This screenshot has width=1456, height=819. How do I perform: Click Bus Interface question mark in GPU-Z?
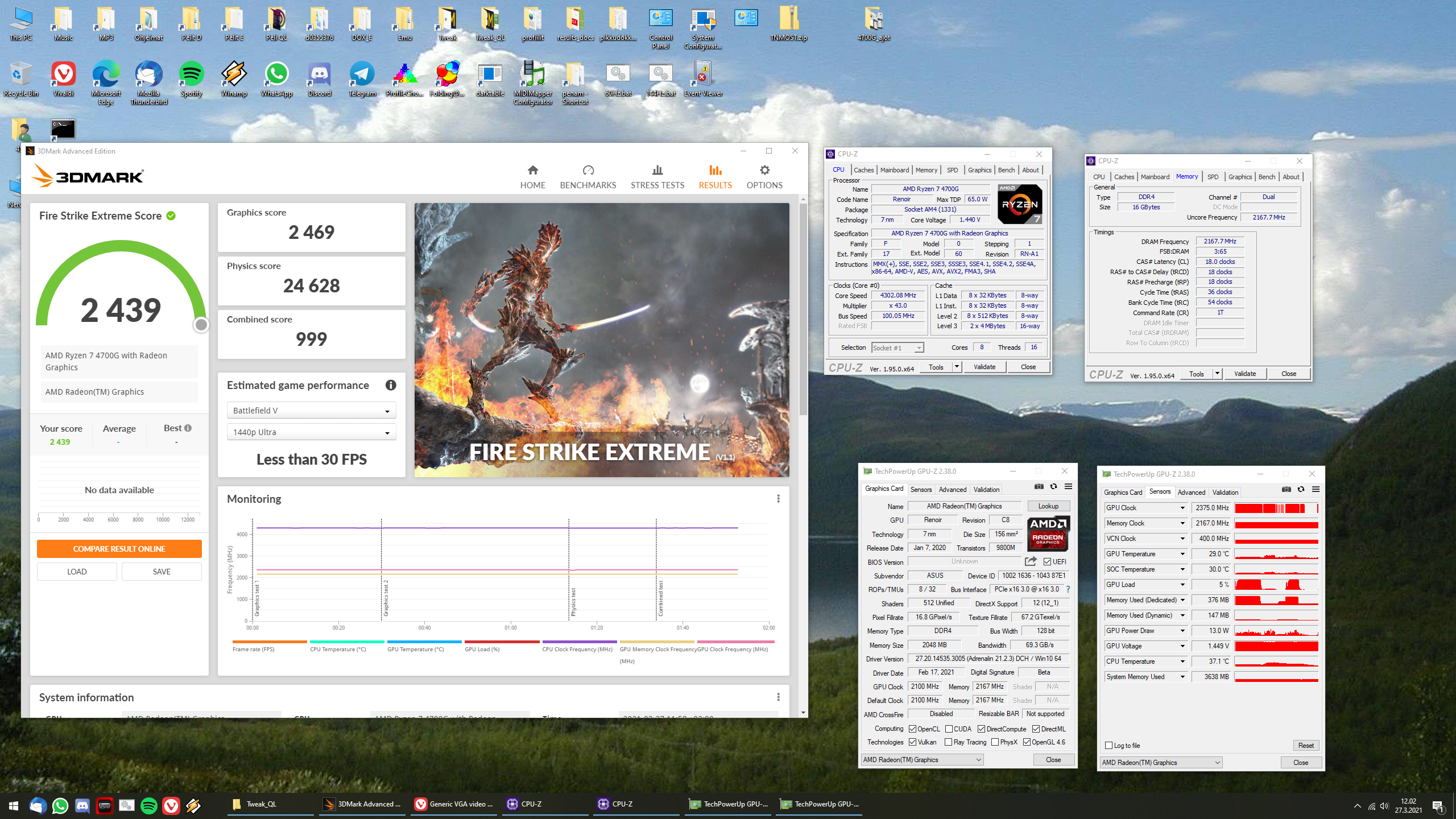coord(1068,589)
